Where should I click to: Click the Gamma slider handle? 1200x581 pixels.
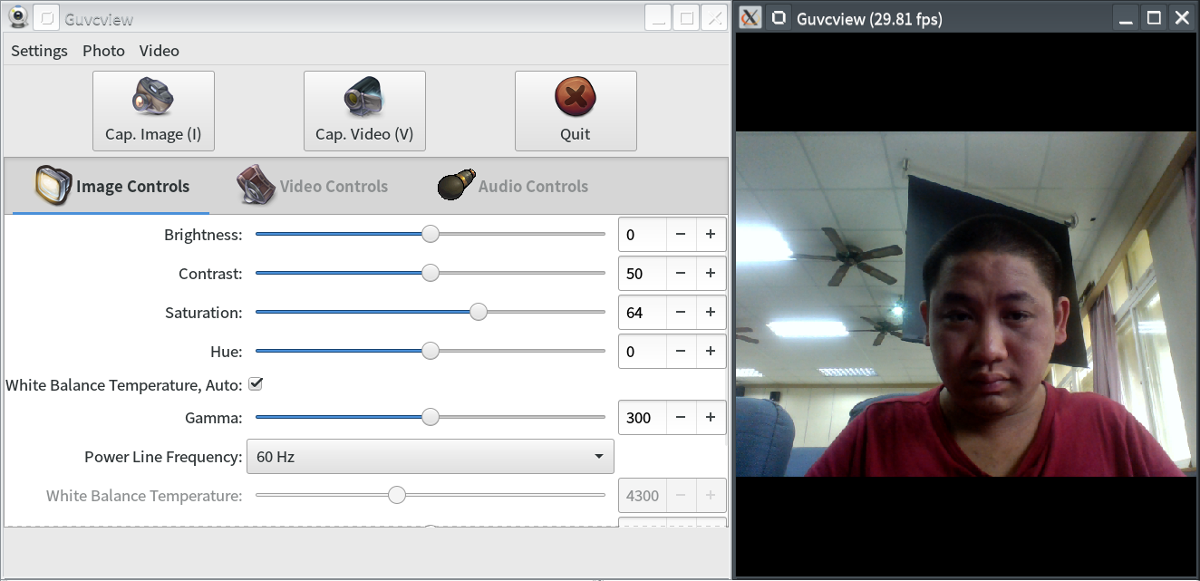[x=430, y=417]
